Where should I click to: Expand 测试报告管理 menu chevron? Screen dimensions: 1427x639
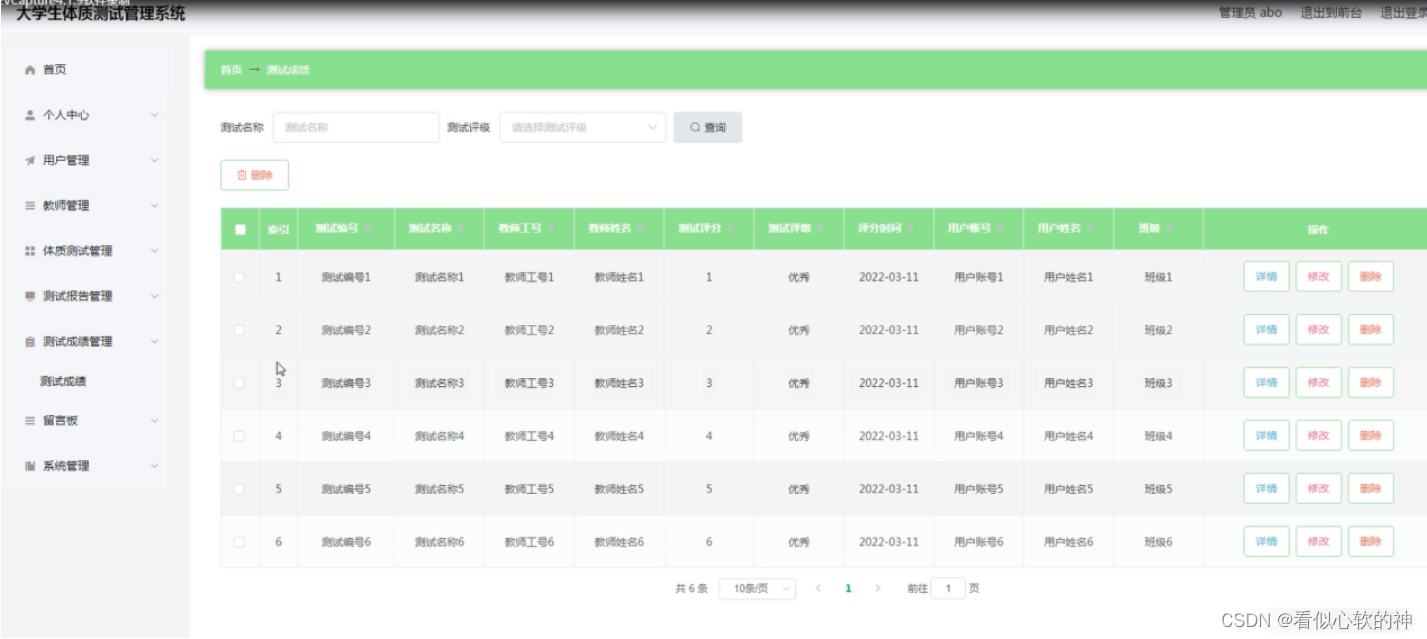pyautogui.click(x=154, y=296)
